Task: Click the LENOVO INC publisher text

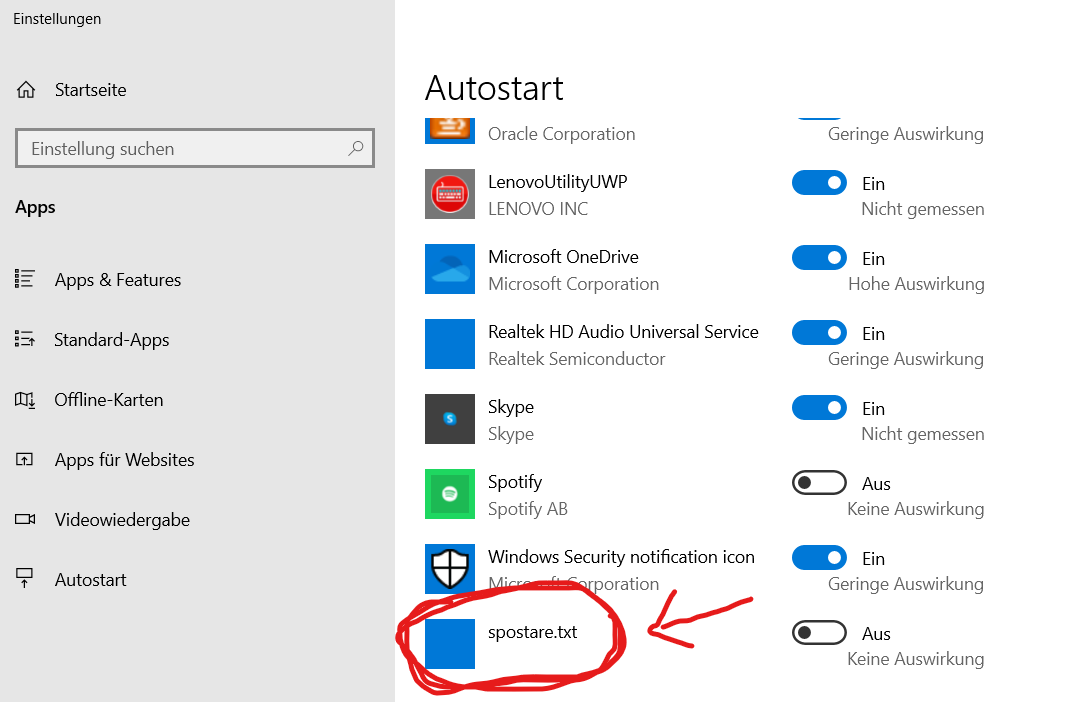Action: [x=538, y=209]
